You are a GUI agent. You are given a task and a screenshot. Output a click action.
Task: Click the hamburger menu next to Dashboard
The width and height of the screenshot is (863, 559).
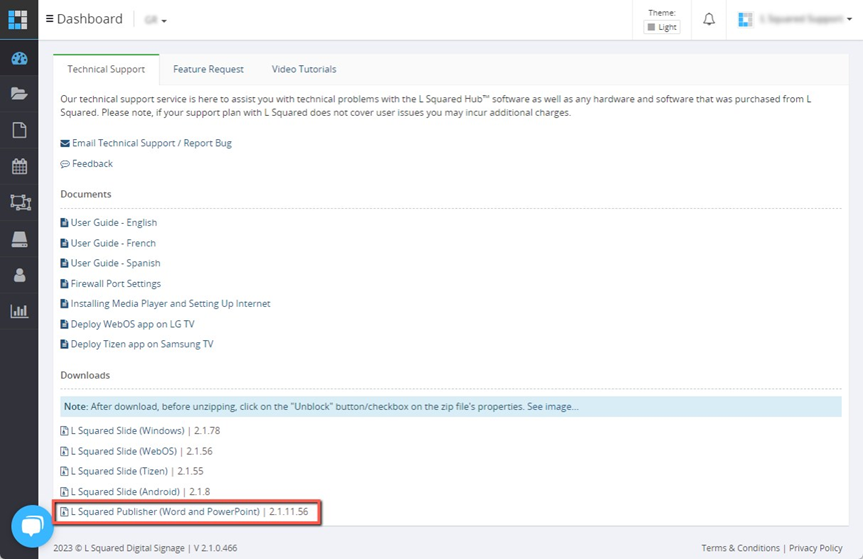[50, 19]
